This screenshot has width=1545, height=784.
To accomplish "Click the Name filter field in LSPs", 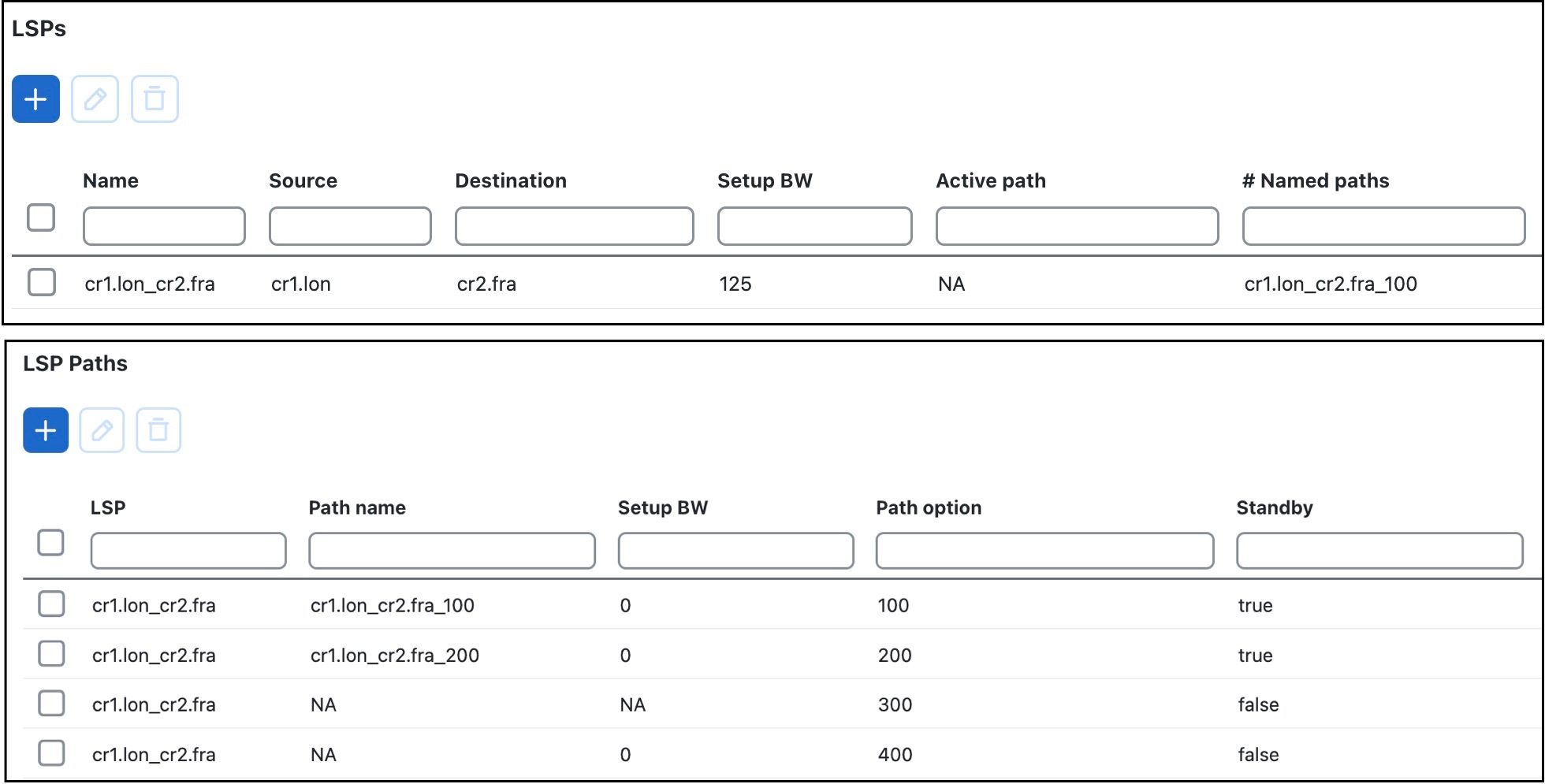I will pos(163,226).
